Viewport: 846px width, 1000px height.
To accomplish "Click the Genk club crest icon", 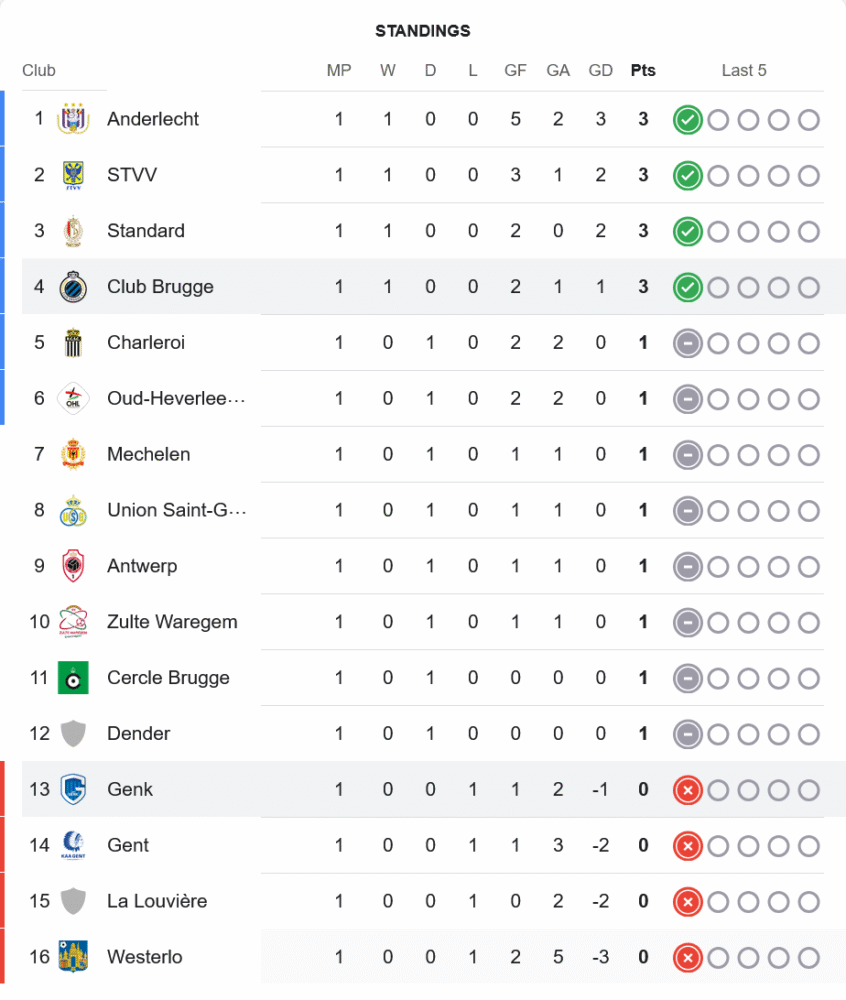I will click(73, 789).
